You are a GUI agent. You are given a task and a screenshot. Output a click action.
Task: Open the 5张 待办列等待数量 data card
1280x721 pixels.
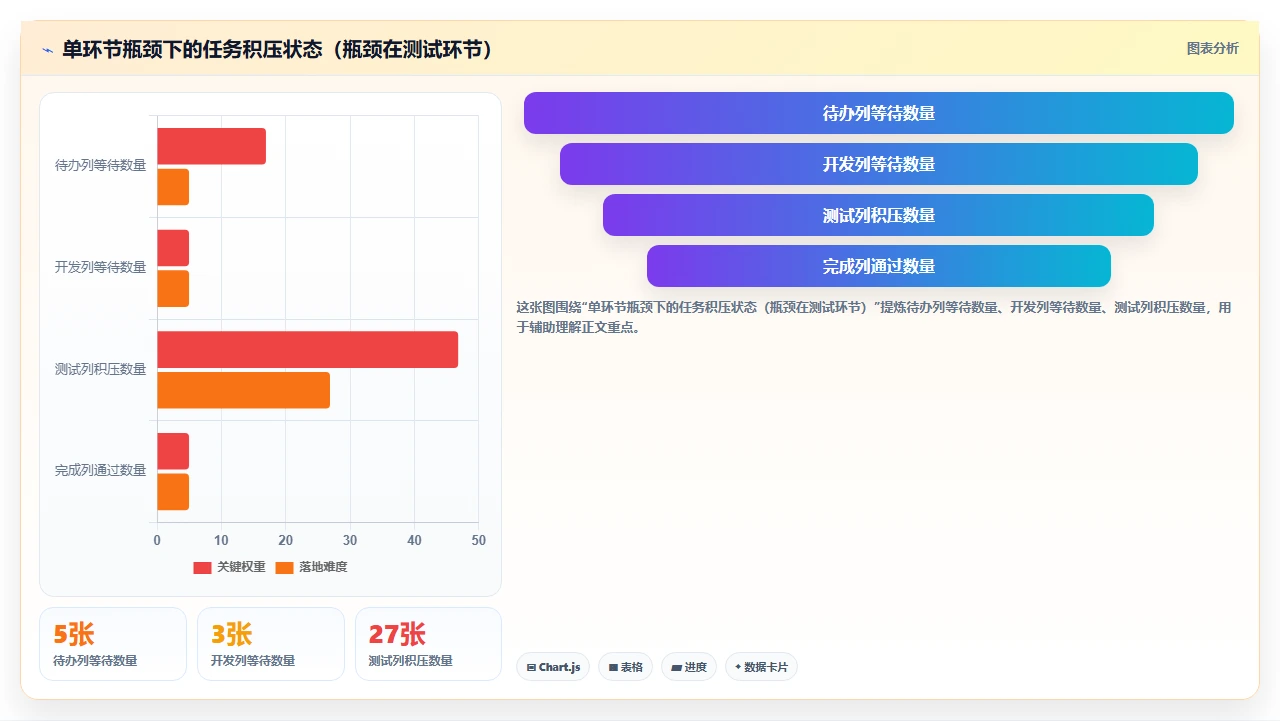113,644
